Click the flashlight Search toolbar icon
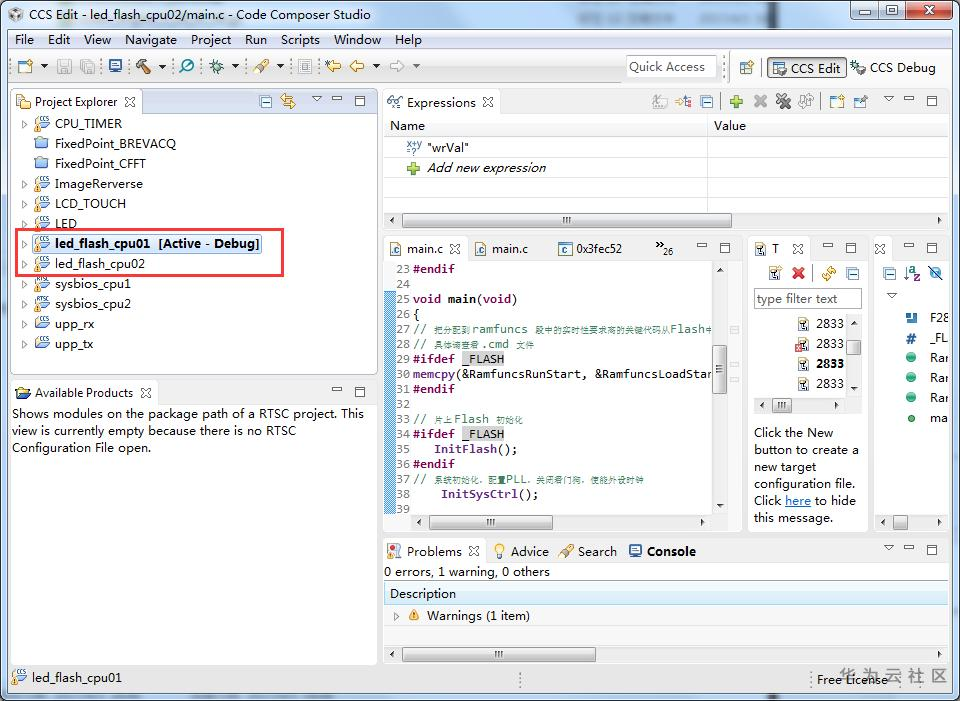This screenshot has width=960, height=701. [x=262, y=66]
